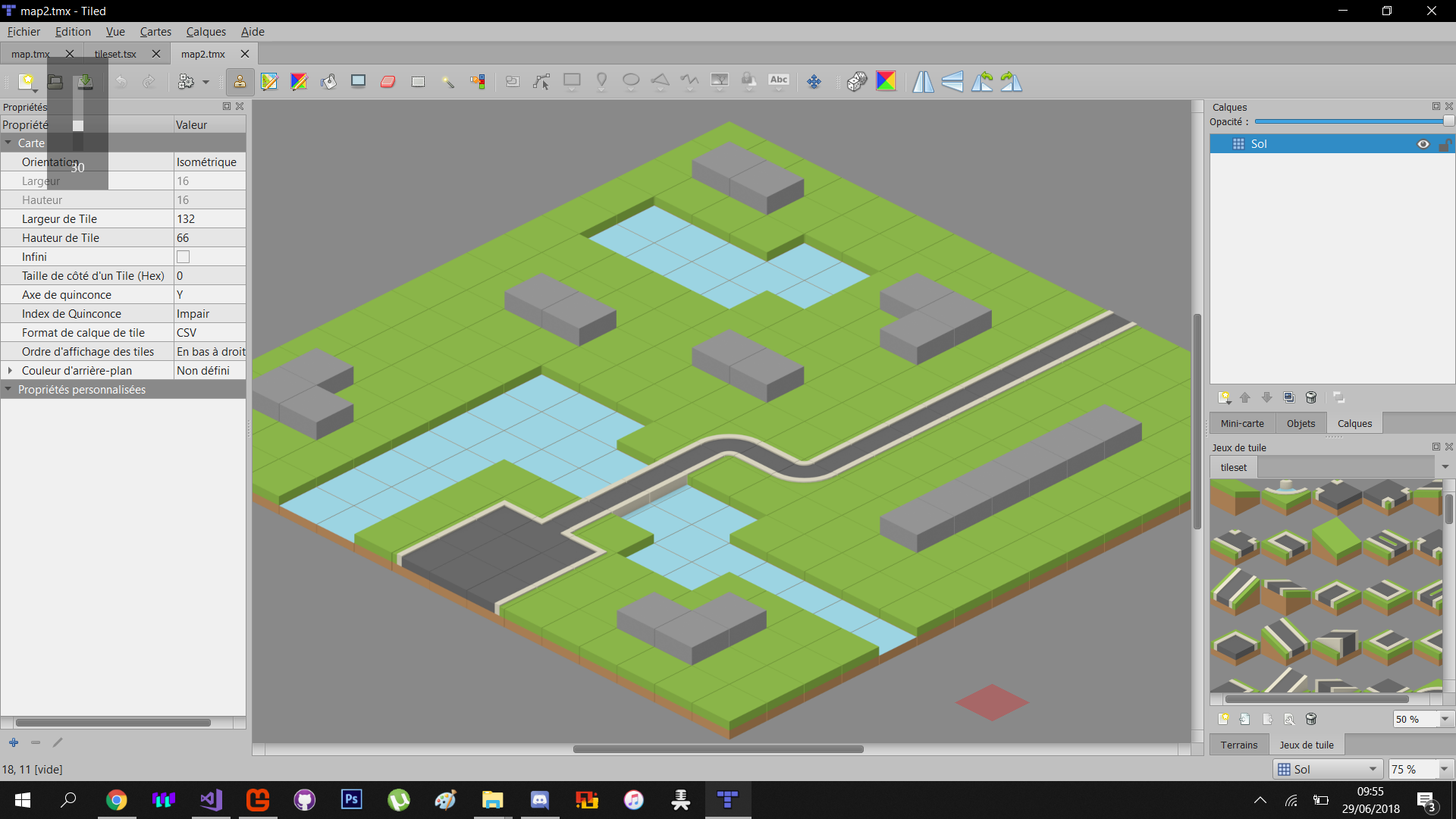Select the blue Offset Layers move tool
Viewport: 1456px width, 819px height.
[814, 81]
